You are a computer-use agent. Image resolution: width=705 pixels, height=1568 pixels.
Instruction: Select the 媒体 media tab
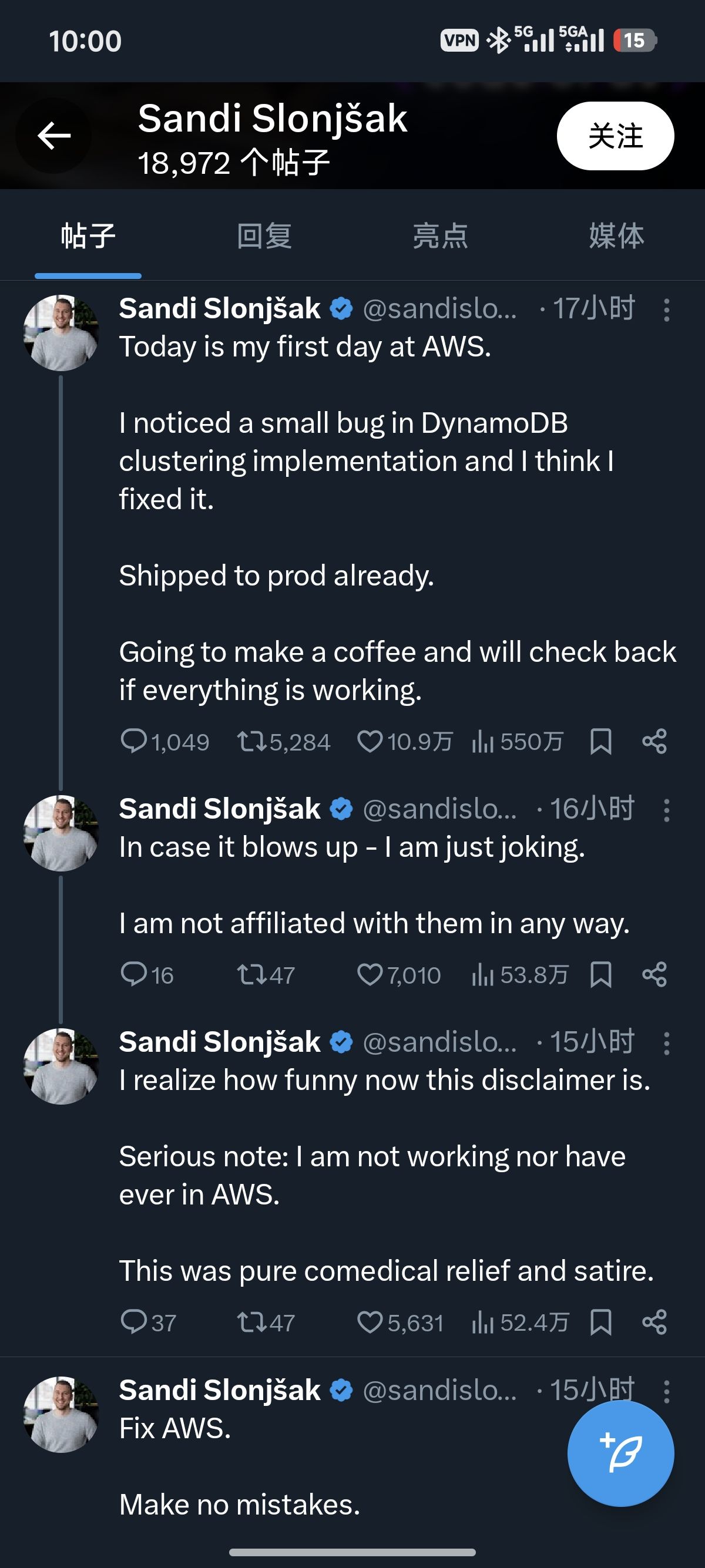coord(616,236)
